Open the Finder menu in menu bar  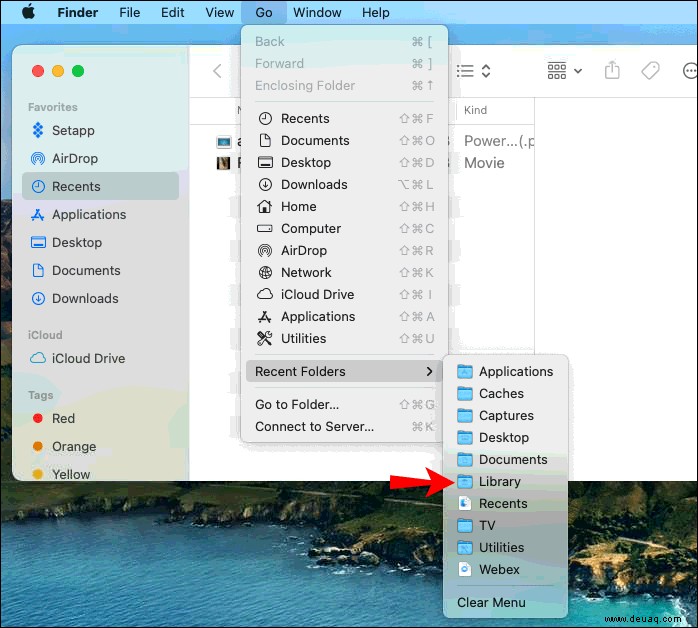77,12
